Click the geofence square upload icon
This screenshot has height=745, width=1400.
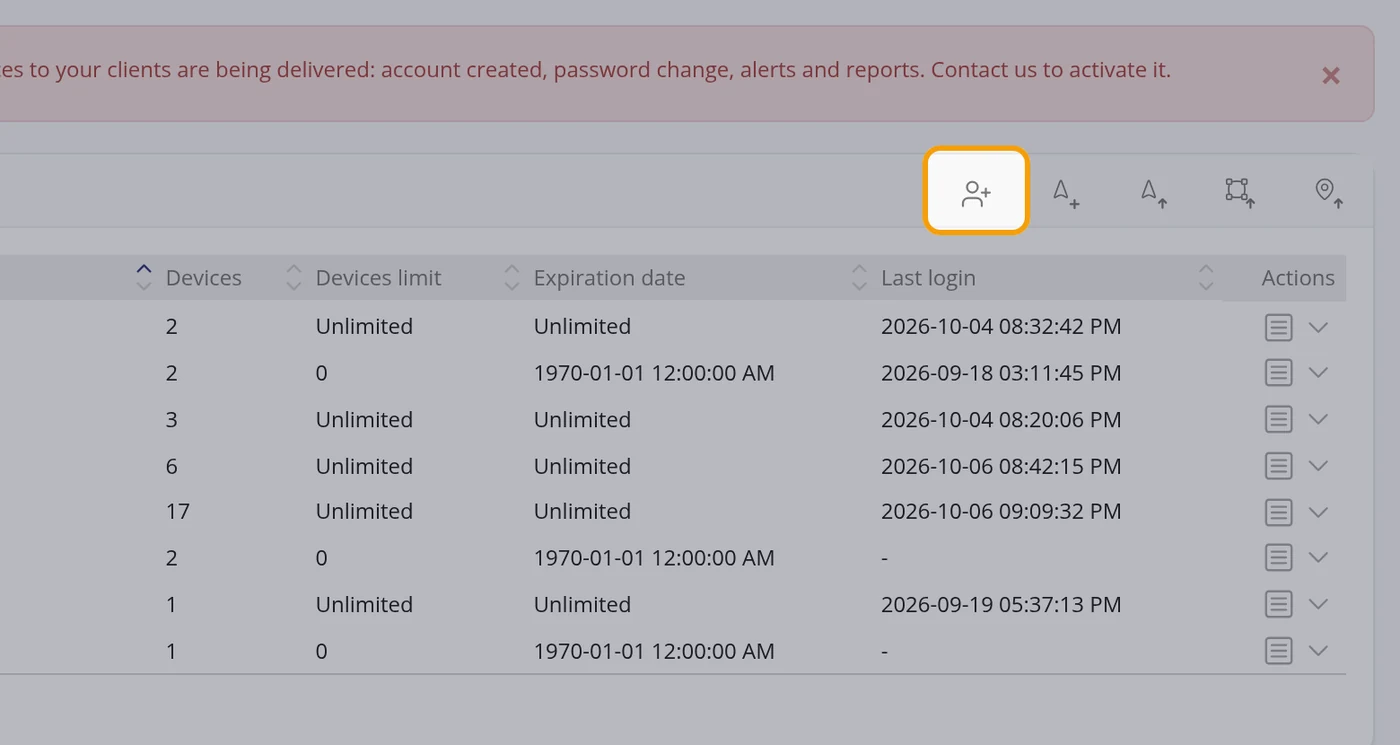click(1240, 192)
